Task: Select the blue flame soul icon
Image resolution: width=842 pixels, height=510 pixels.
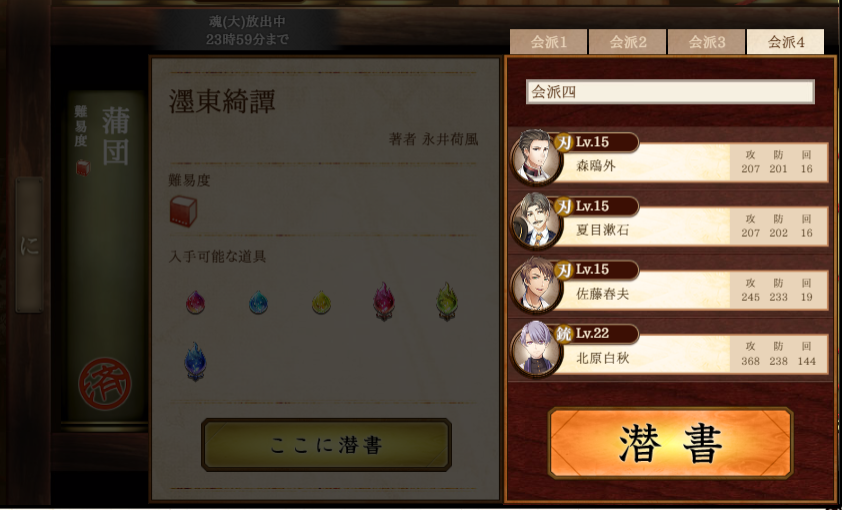Action: tap(195, 361)
